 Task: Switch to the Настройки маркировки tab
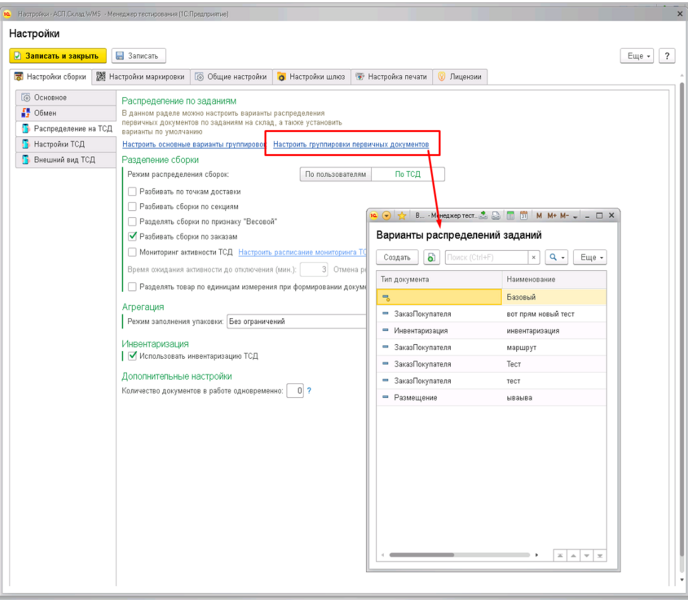140,77
